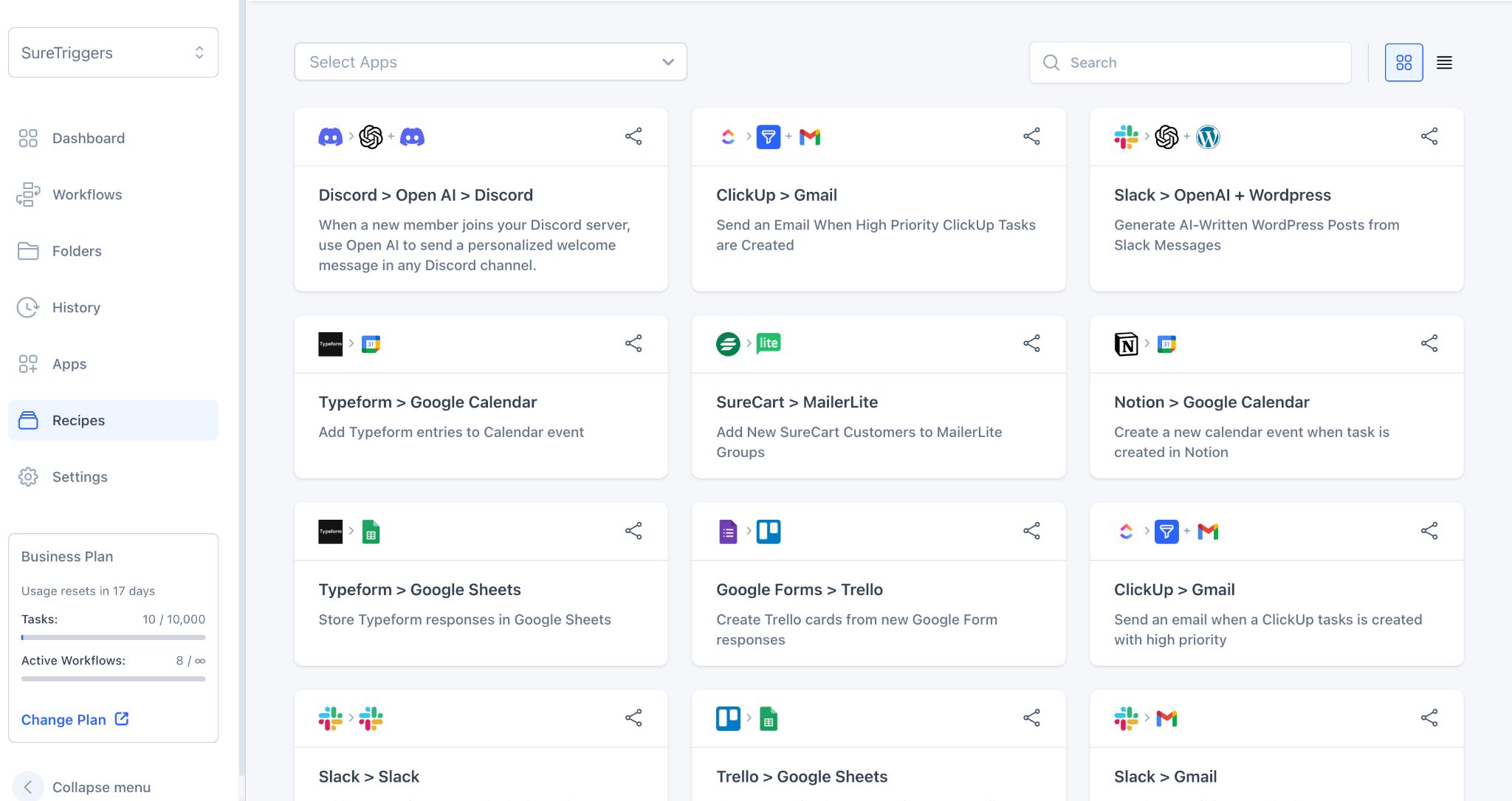The image size is (1512, 801).
Task: Open the Trello > Google Sheets title
Action: click(802, 777)
